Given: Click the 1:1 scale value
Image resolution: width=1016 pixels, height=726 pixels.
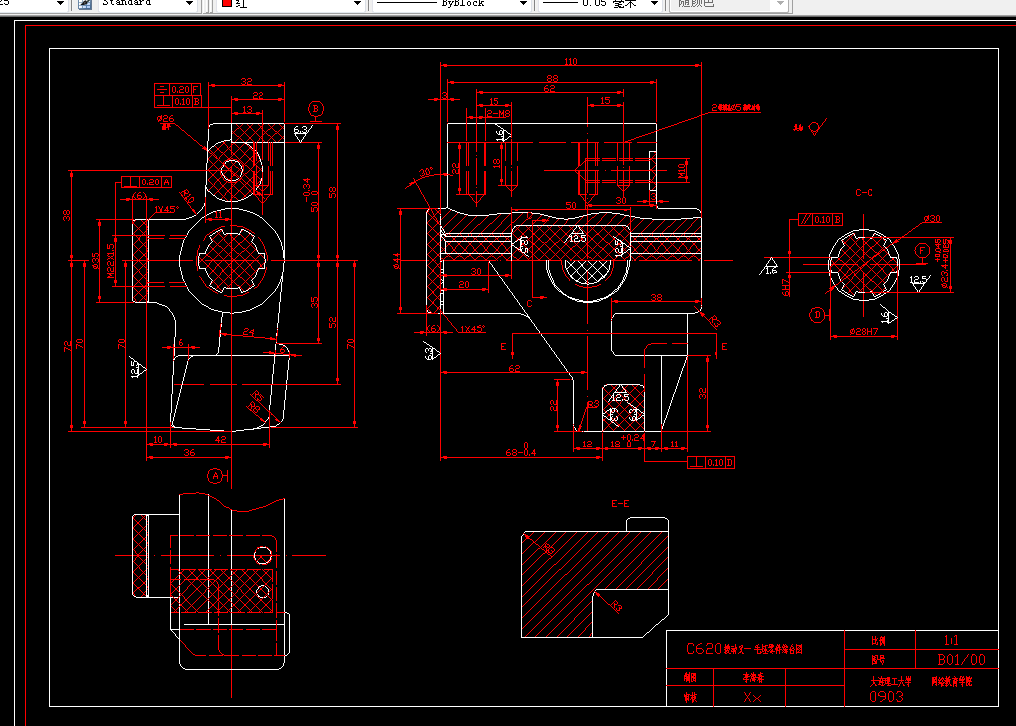Looking at the screenshot, I should tap(951, 640).
